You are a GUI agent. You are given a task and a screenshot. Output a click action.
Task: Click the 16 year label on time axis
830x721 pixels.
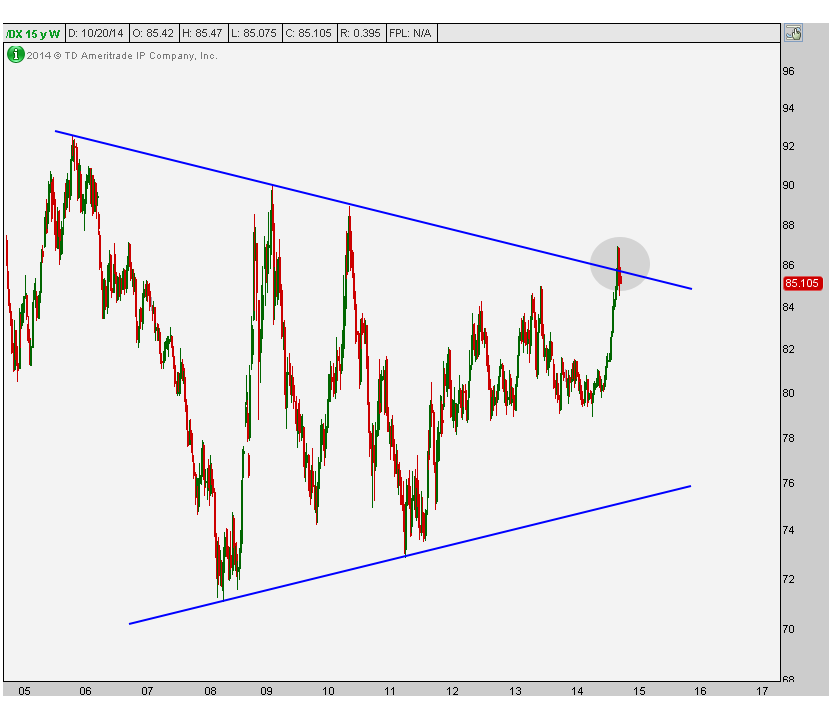coord(700,691)
